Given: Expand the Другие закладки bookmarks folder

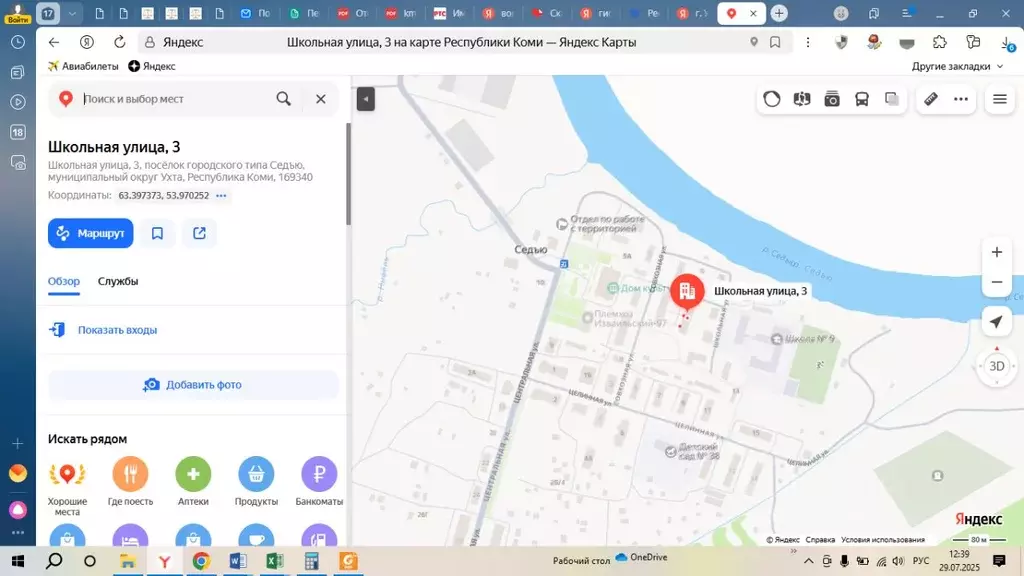Looking at the screenshot, I should click(957, 66).
